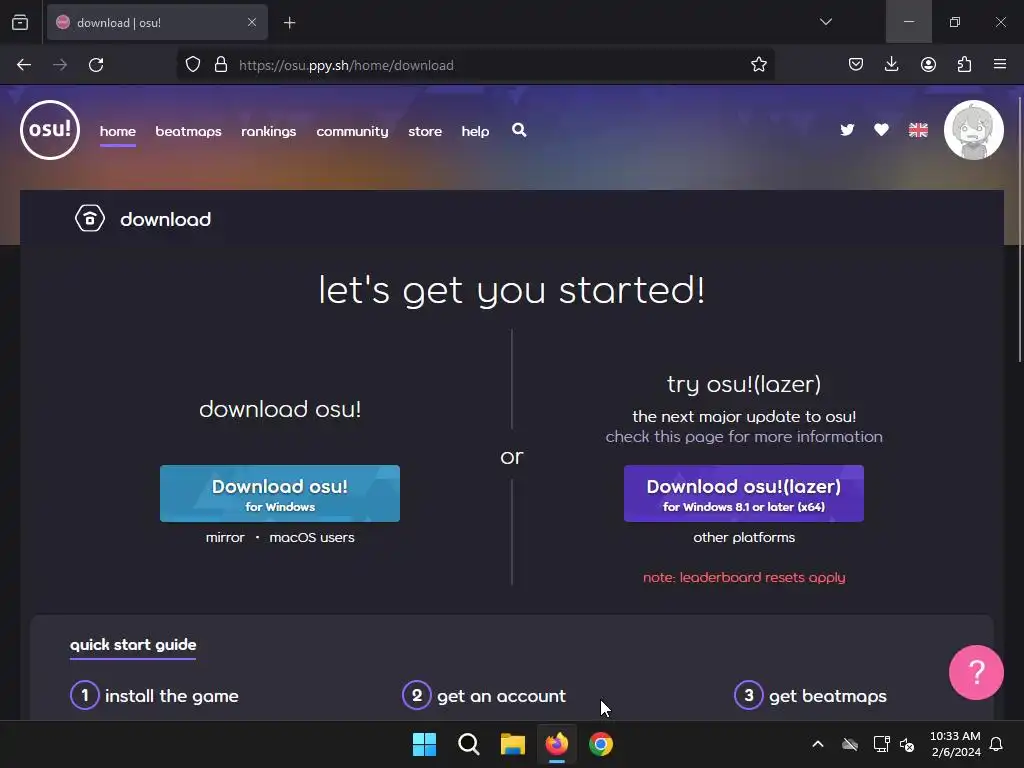Image resolution: width=1024 pixels, height=768 pixels.
Task: Open the home navigation menu item
Action: (x=118, y=131)
